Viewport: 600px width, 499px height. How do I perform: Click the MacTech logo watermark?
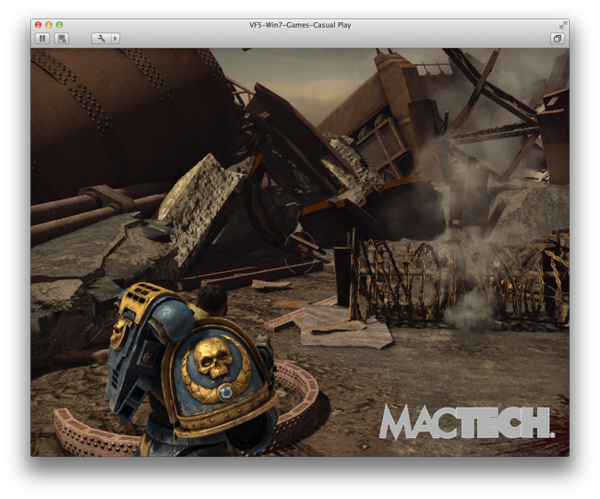[465, 421]
